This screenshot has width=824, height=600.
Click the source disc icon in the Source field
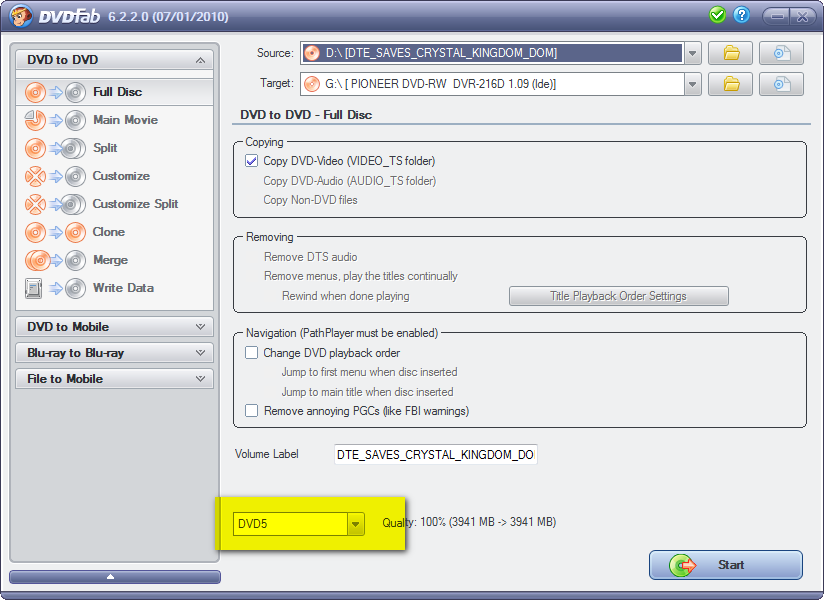click(312, 53)
